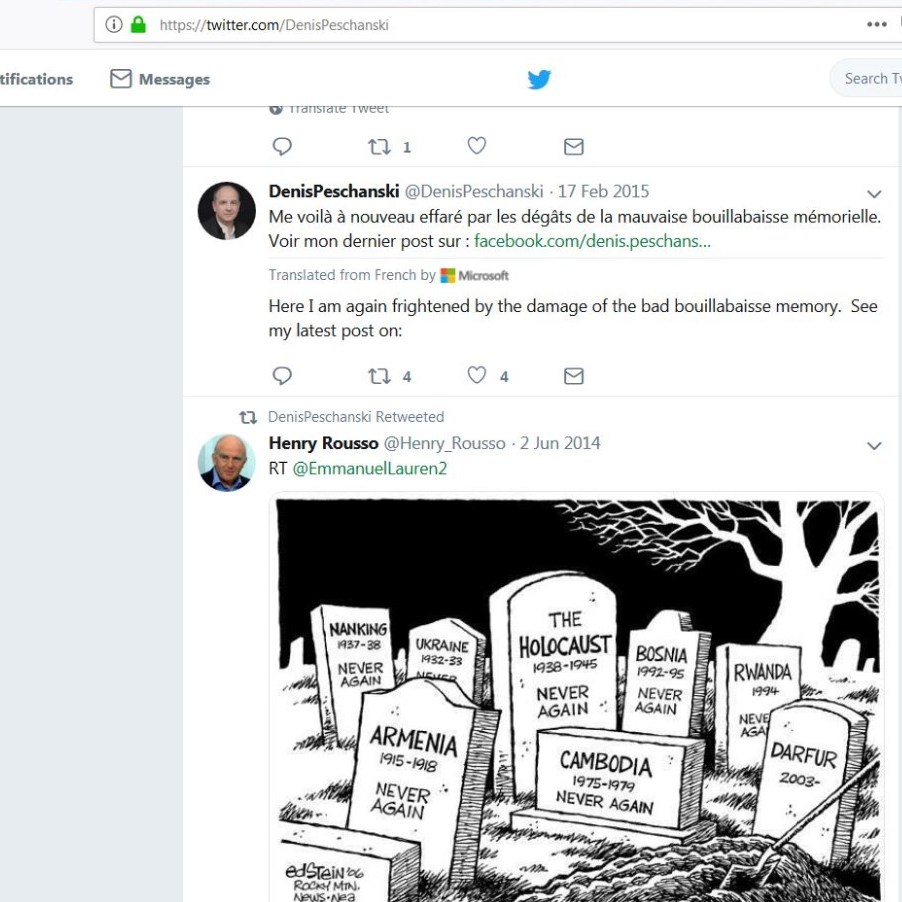
Task: Expand options chevron on 17 Feb 2015 tweet
Action: (x=874, y=194)
